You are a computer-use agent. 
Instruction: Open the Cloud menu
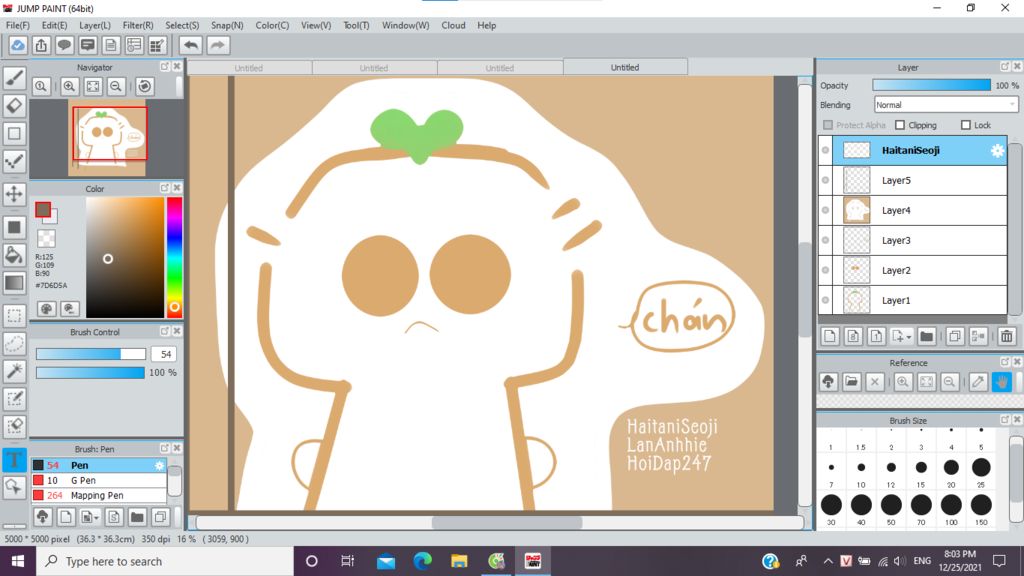tap(453, 25)
